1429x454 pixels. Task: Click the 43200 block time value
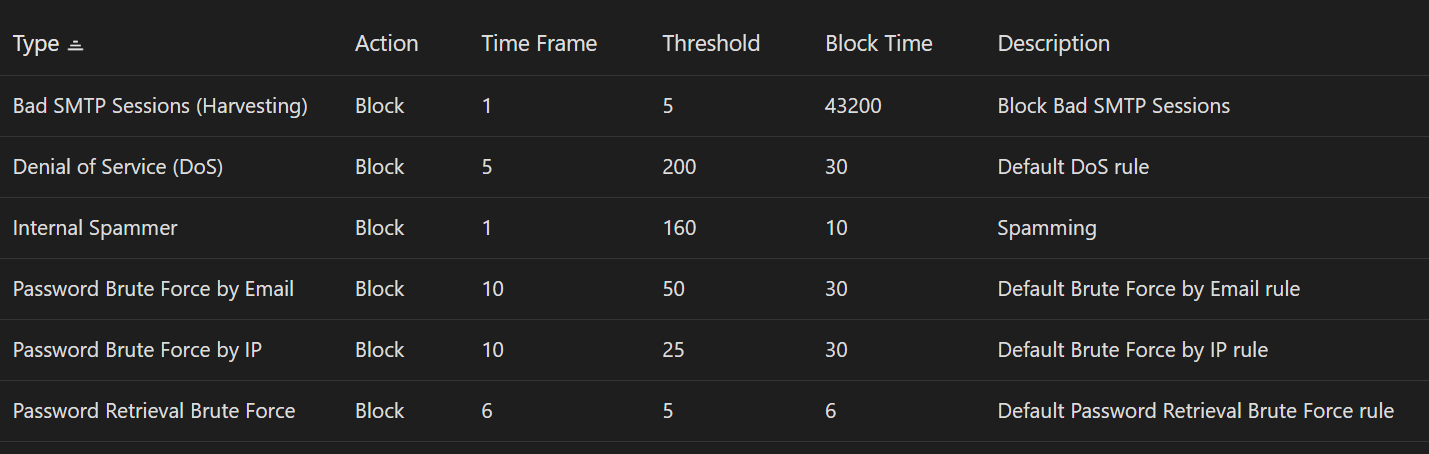pyautogui.click(x=853, y=106)
